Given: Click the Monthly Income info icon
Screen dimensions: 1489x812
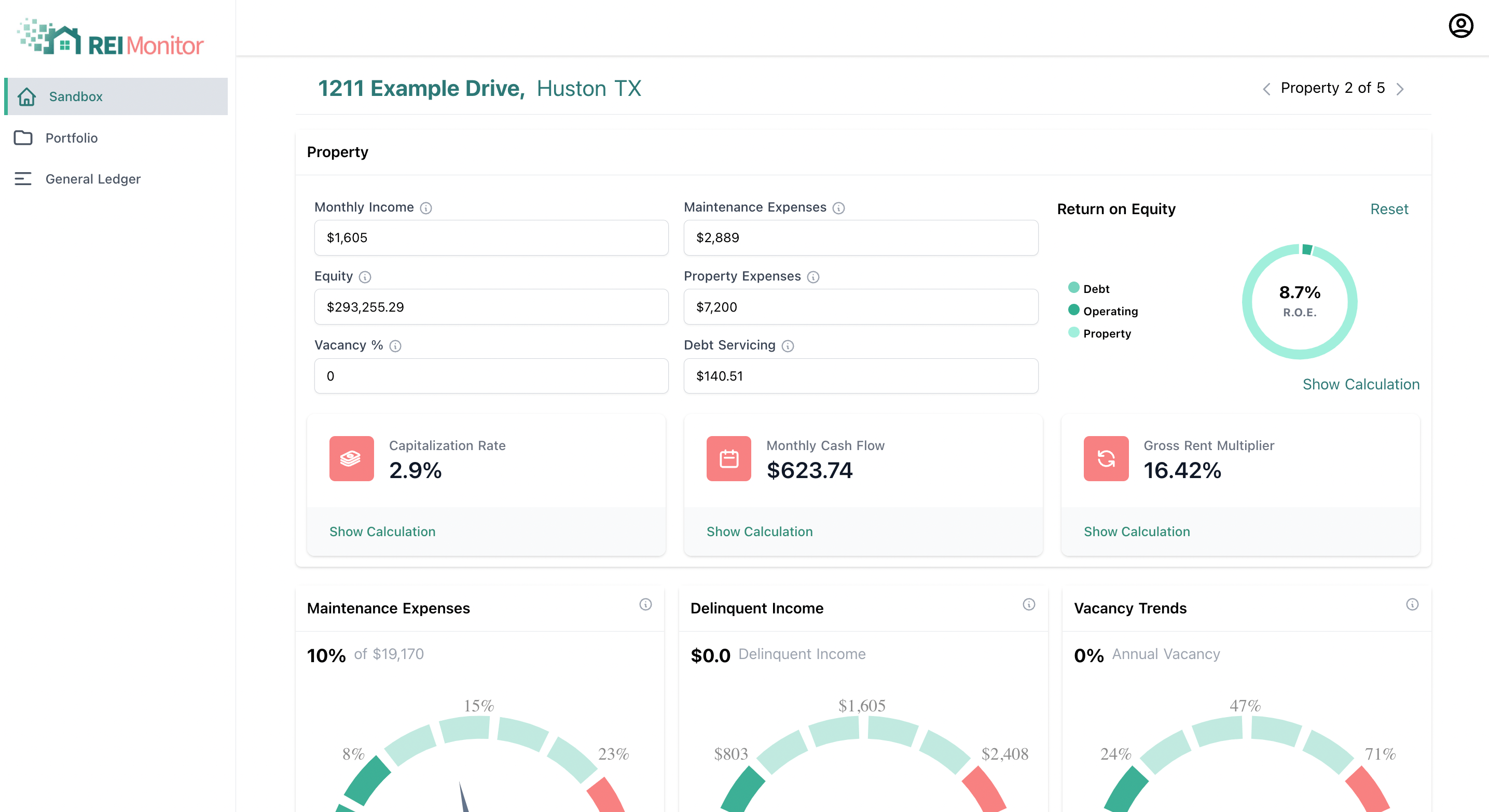Looking at the screenshot, I should 426,208.
